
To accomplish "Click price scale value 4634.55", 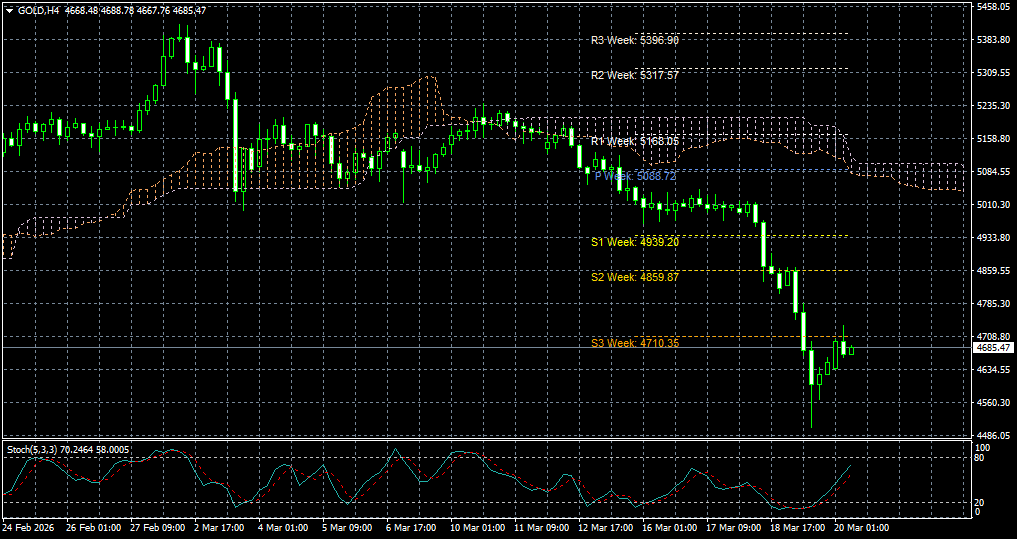I will point(993,370).
